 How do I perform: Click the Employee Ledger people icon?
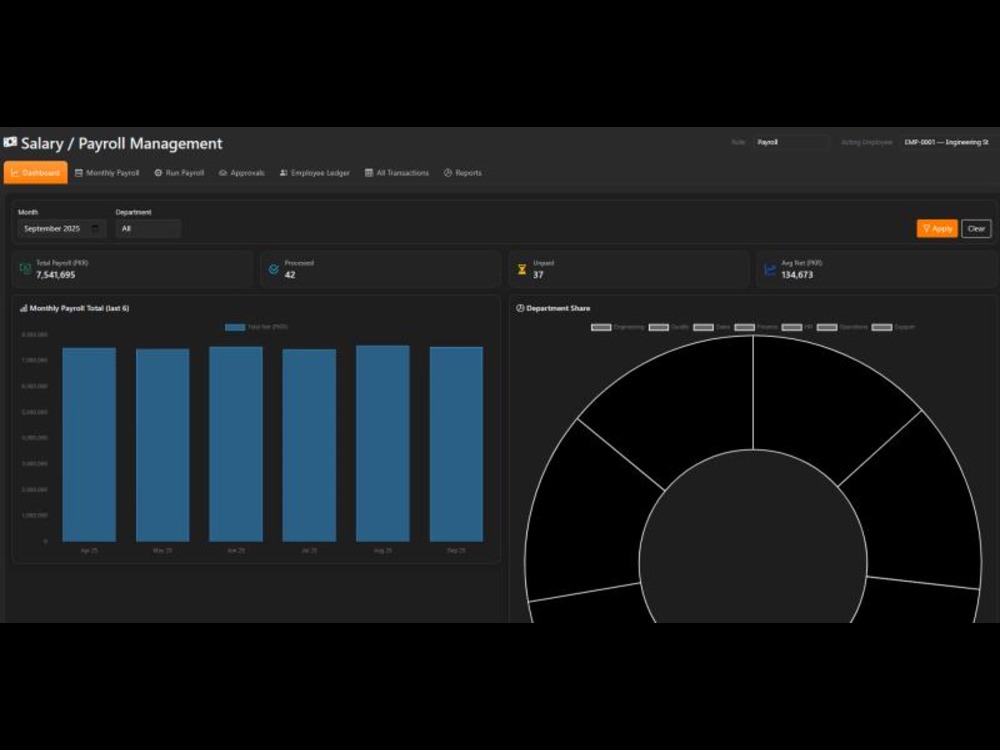(284, 173)
